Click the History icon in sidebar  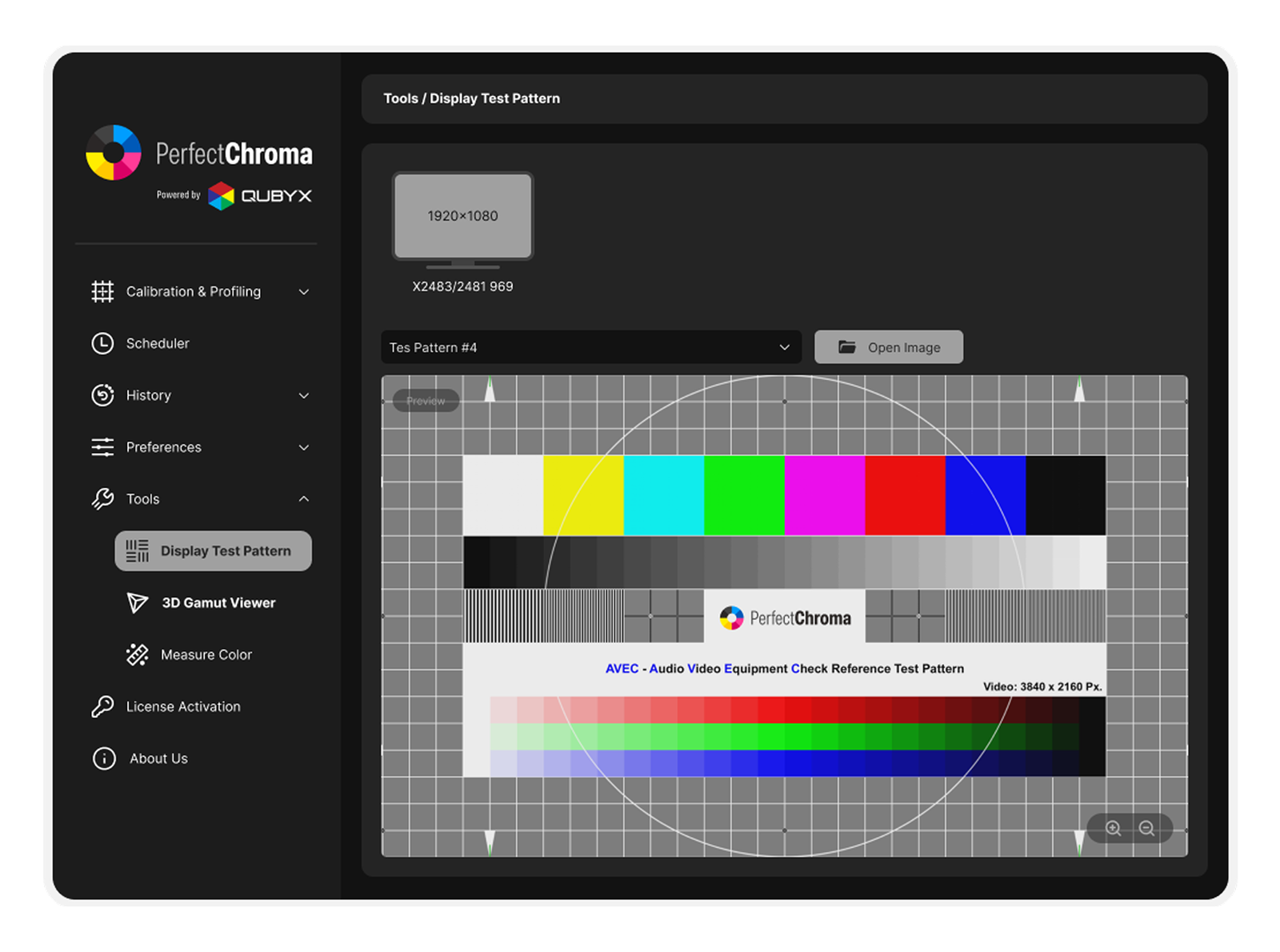tap(102, 395)
